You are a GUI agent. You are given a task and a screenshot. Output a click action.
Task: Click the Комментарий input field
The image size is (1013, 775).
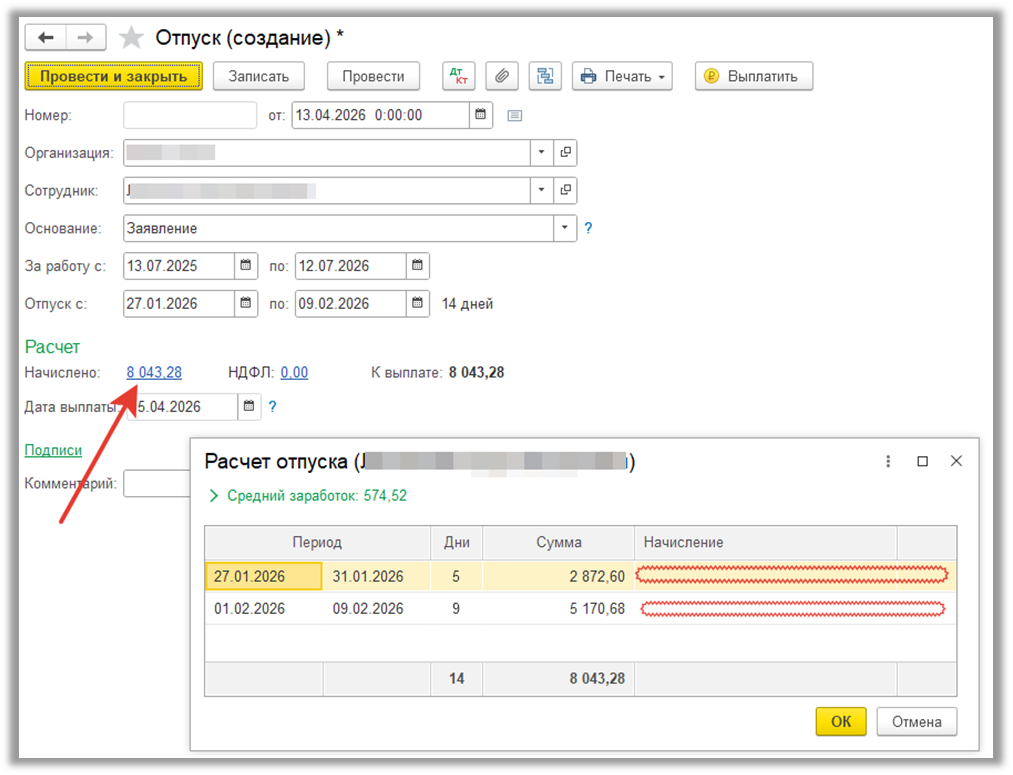[157, 483]
